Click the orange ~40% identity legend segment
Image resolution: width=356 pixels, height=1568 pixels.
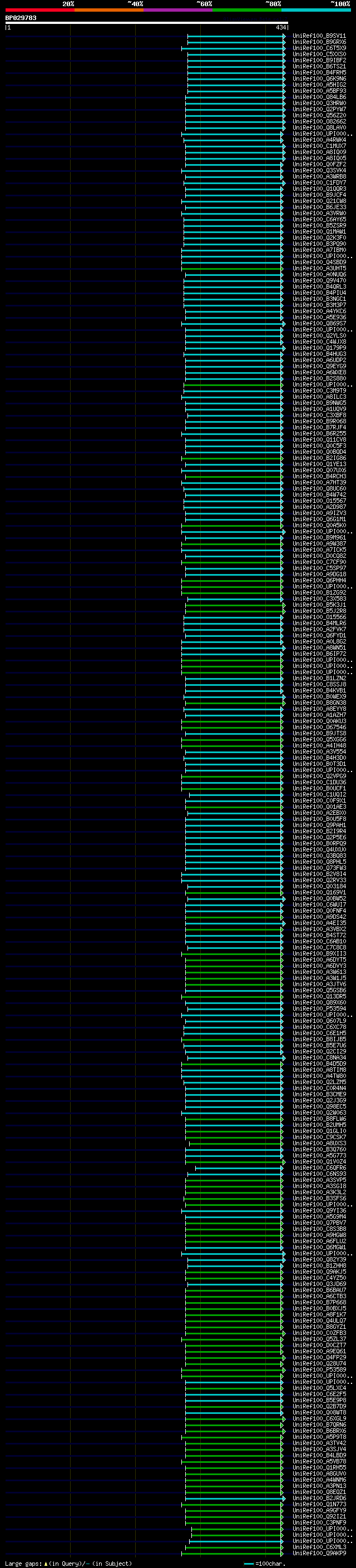(x=109, y=10)
